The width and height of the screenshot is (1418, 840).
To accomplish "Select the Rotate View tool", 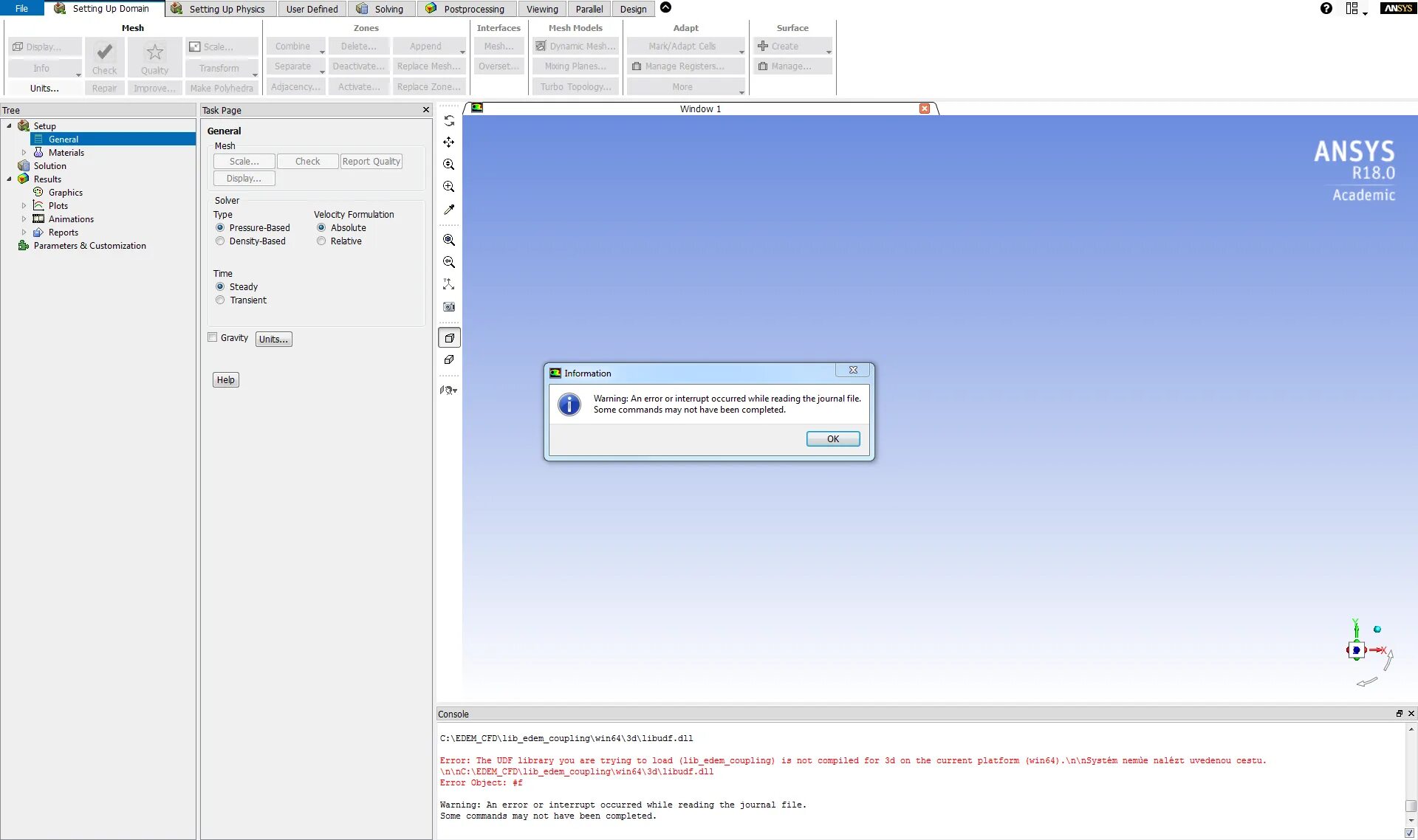I will [x=449, y=121].
